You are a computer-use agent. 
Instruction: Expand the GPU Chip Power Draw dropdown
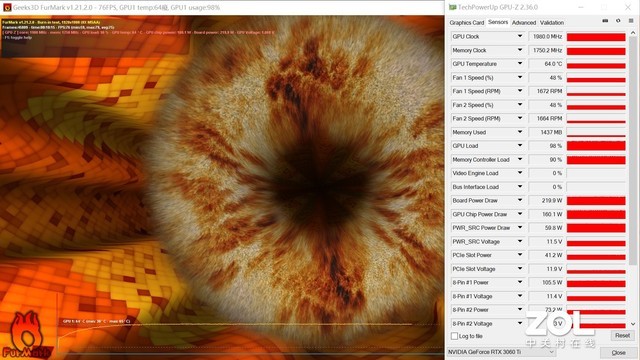coord(520,214)
